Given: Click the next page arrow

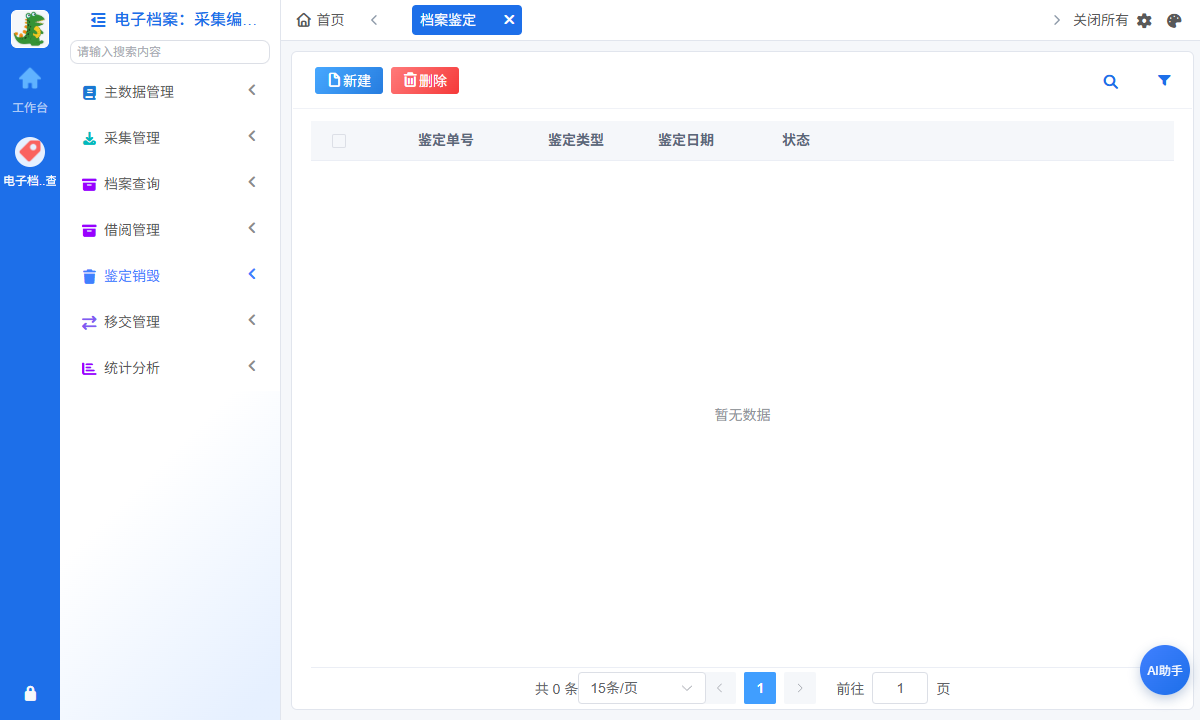Looking at the screenshot, I should [800, 688].
